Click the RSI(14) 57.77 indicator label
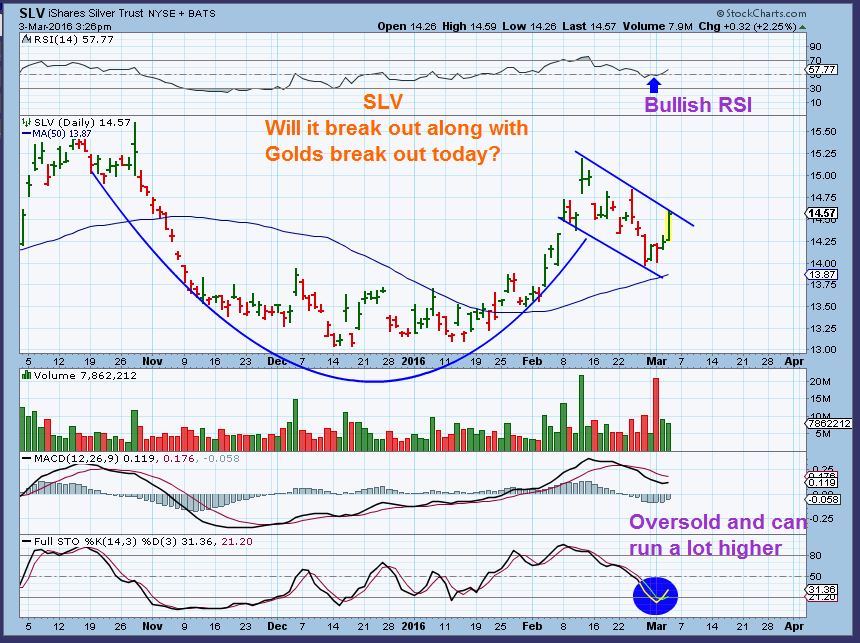 [73, 40]
